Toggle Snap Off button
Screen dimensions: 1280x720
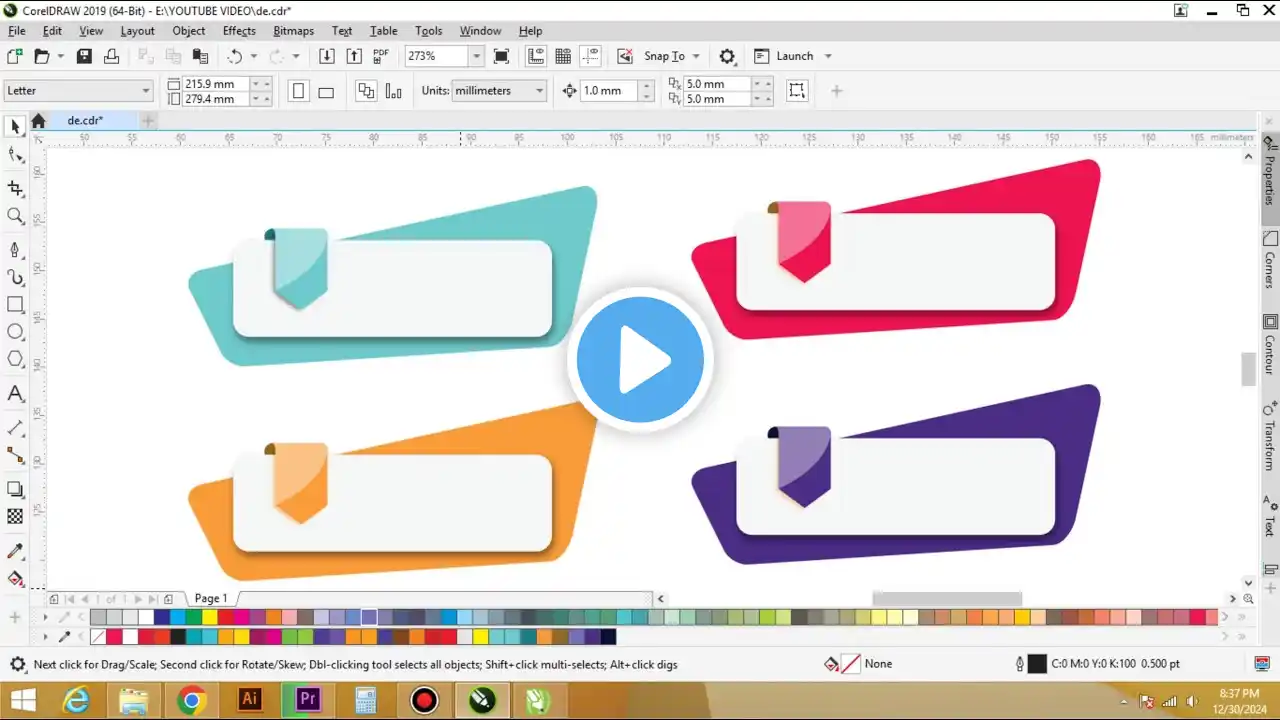click(x=625, y=56)
